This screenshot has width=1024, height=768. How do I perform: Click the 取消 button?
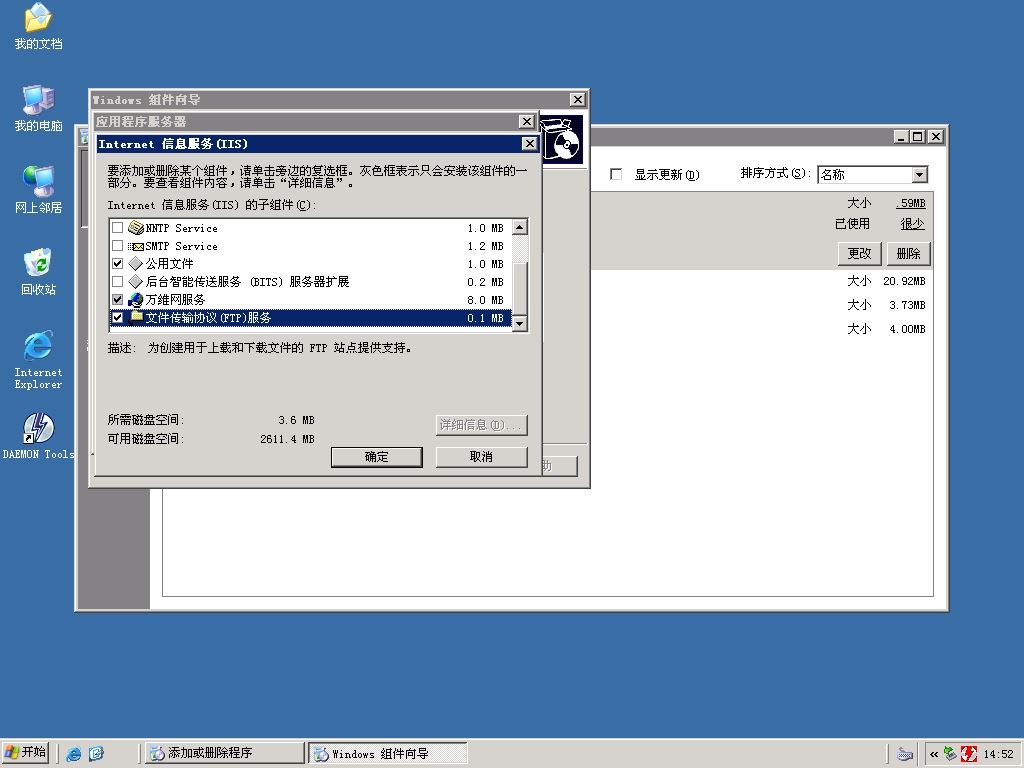point(481,457)
